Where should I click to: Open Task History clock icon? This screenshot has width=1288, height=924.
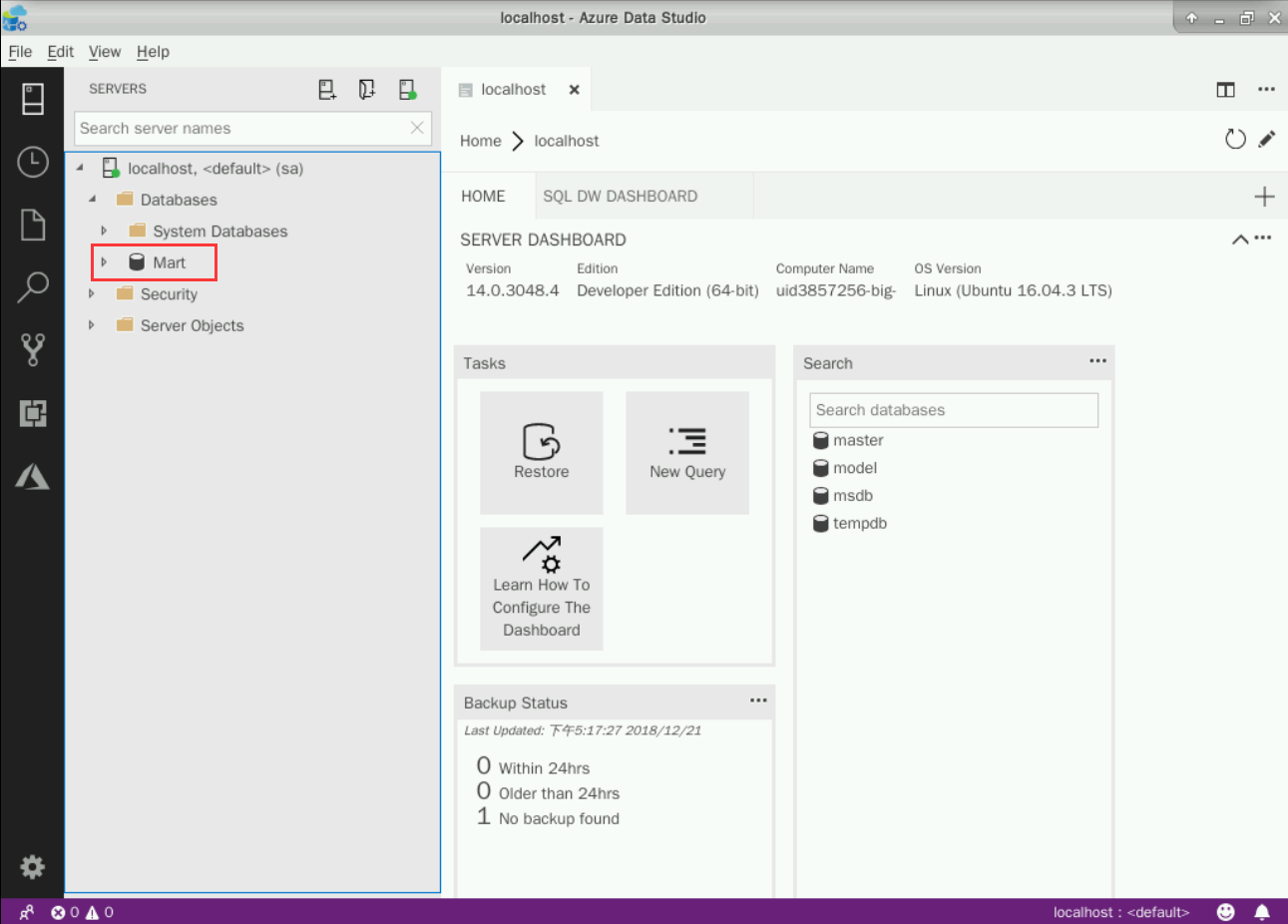click(x=33, y=162)
